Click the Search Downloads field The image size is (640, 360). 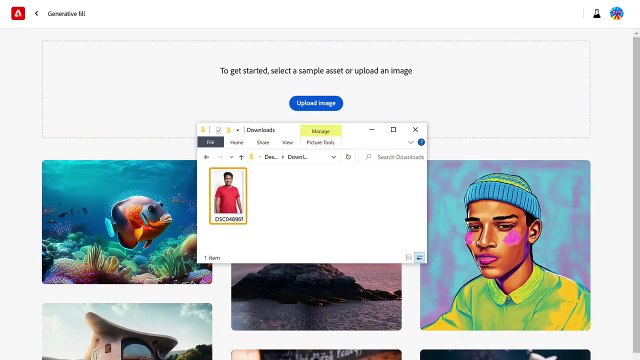point(393,157)
